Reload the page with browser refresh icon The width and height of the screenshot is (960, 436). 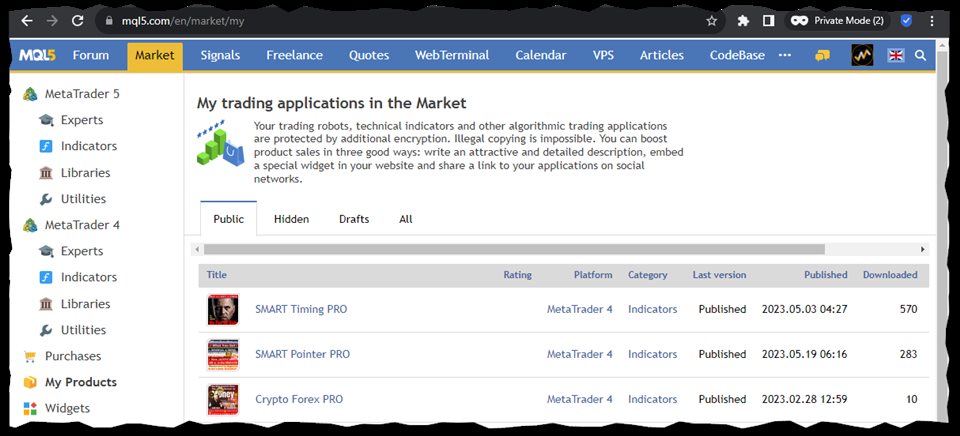pyautogui.click(x=78, y=21)
